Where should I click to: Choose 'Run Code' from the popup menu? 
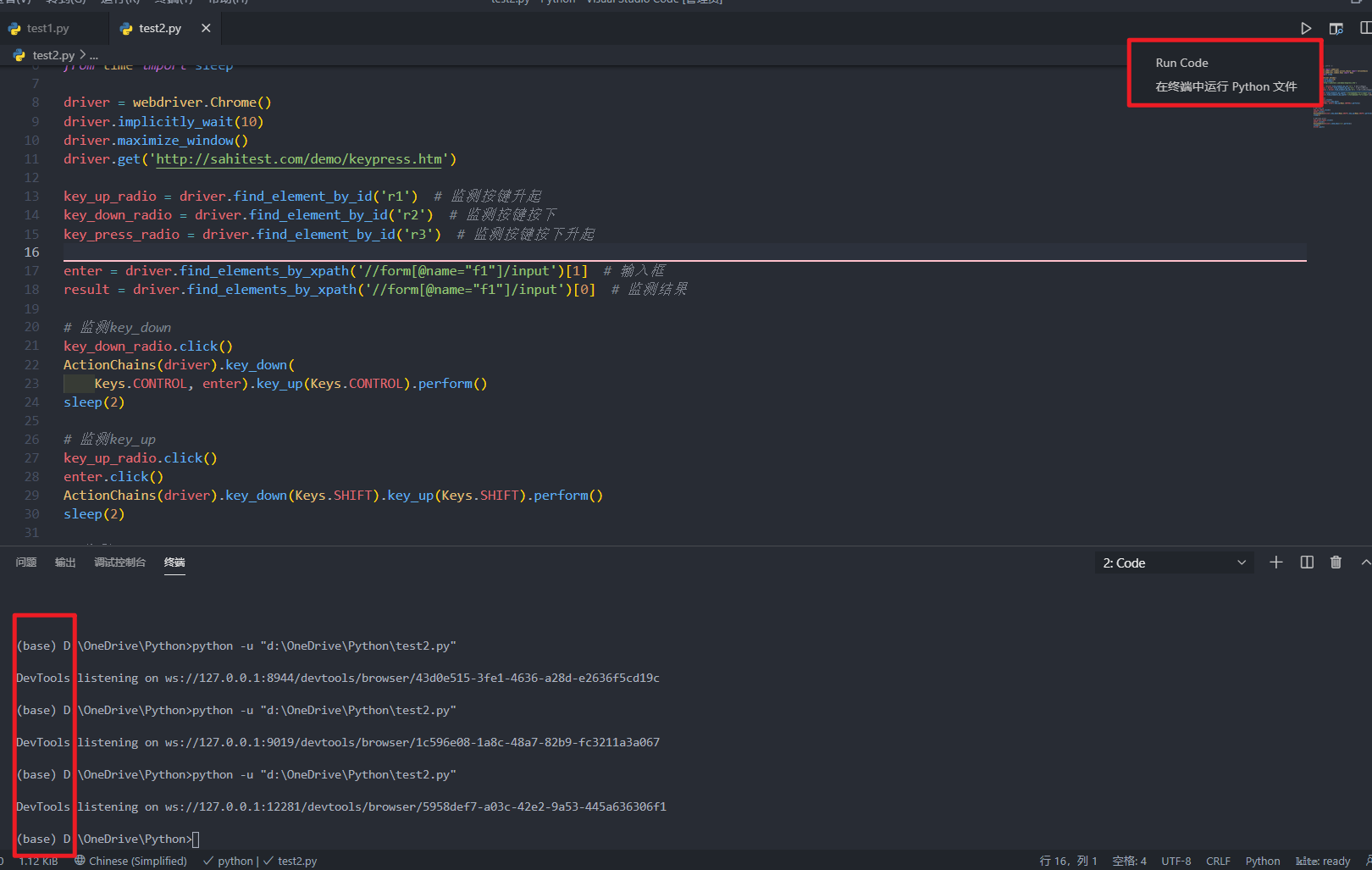[1181, 63]
